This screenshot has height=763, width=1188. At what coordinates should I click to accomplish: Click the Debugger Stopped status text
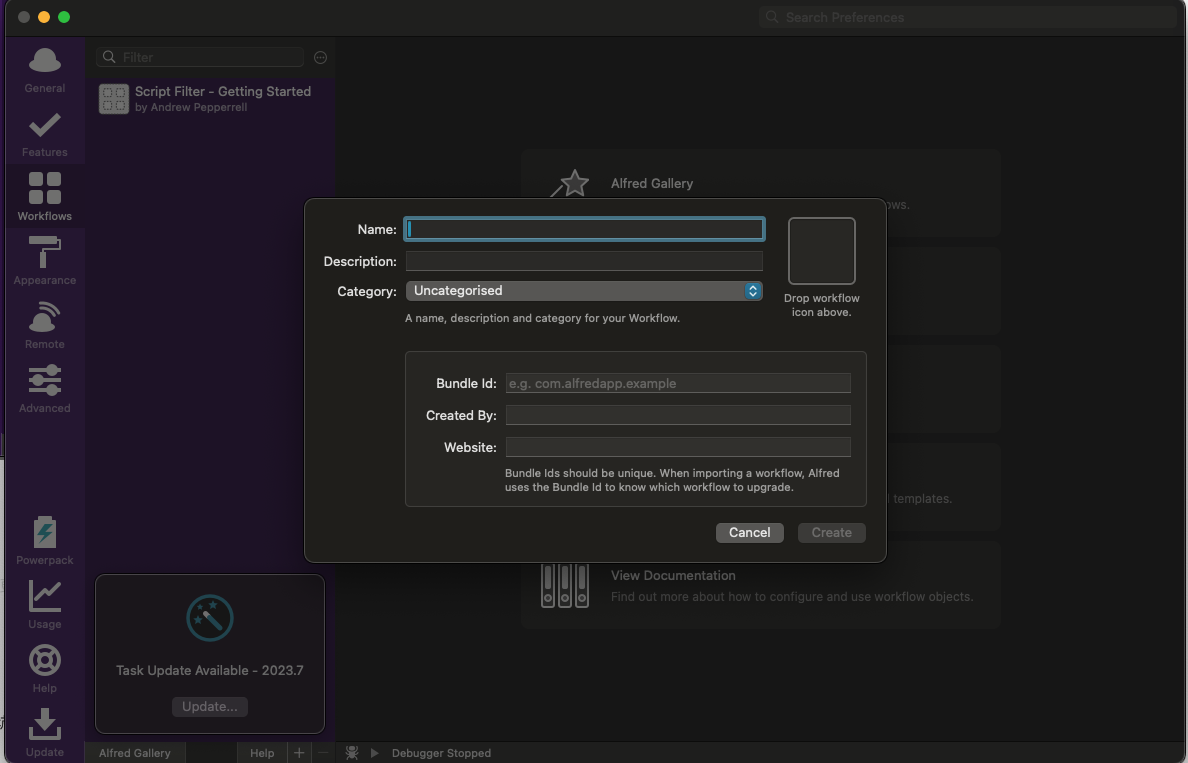point(441,752)
